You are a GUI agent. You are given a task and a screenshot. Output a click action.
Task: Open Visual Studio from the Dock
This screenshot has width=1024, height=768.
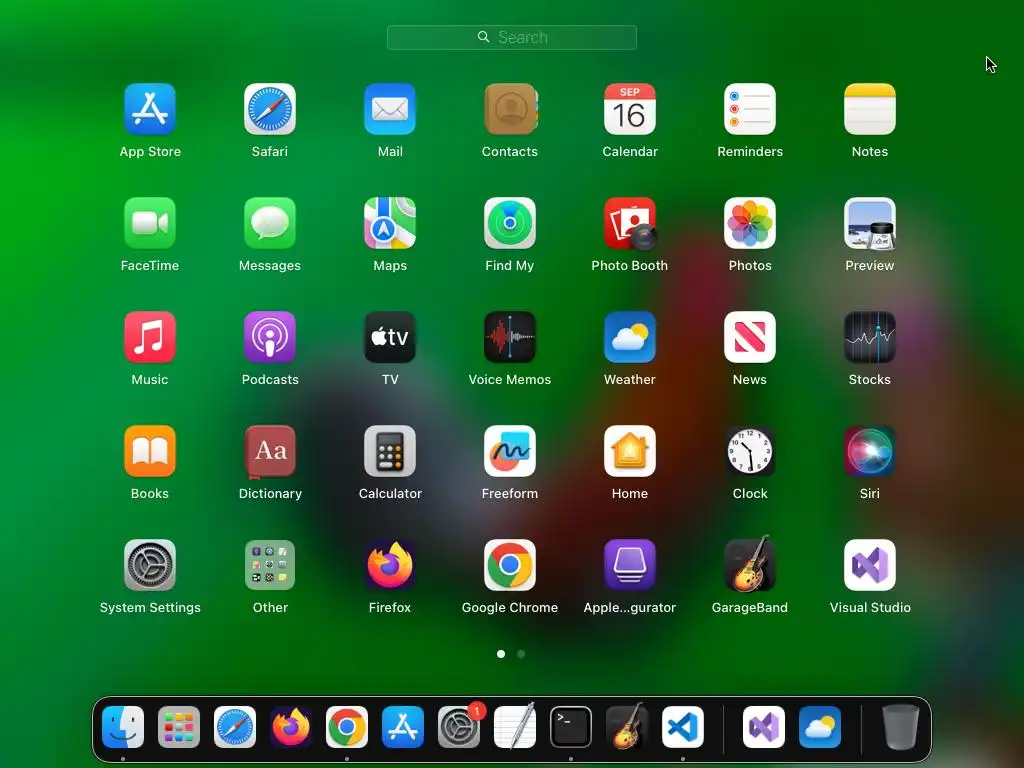coord(764,727)
